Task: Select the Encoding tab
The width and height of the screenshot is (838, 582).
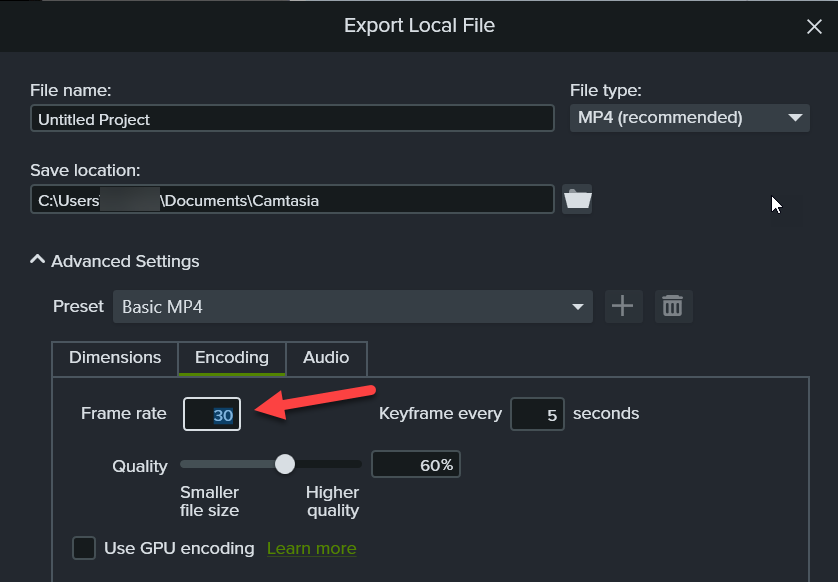Action: [x=232, y=358]
